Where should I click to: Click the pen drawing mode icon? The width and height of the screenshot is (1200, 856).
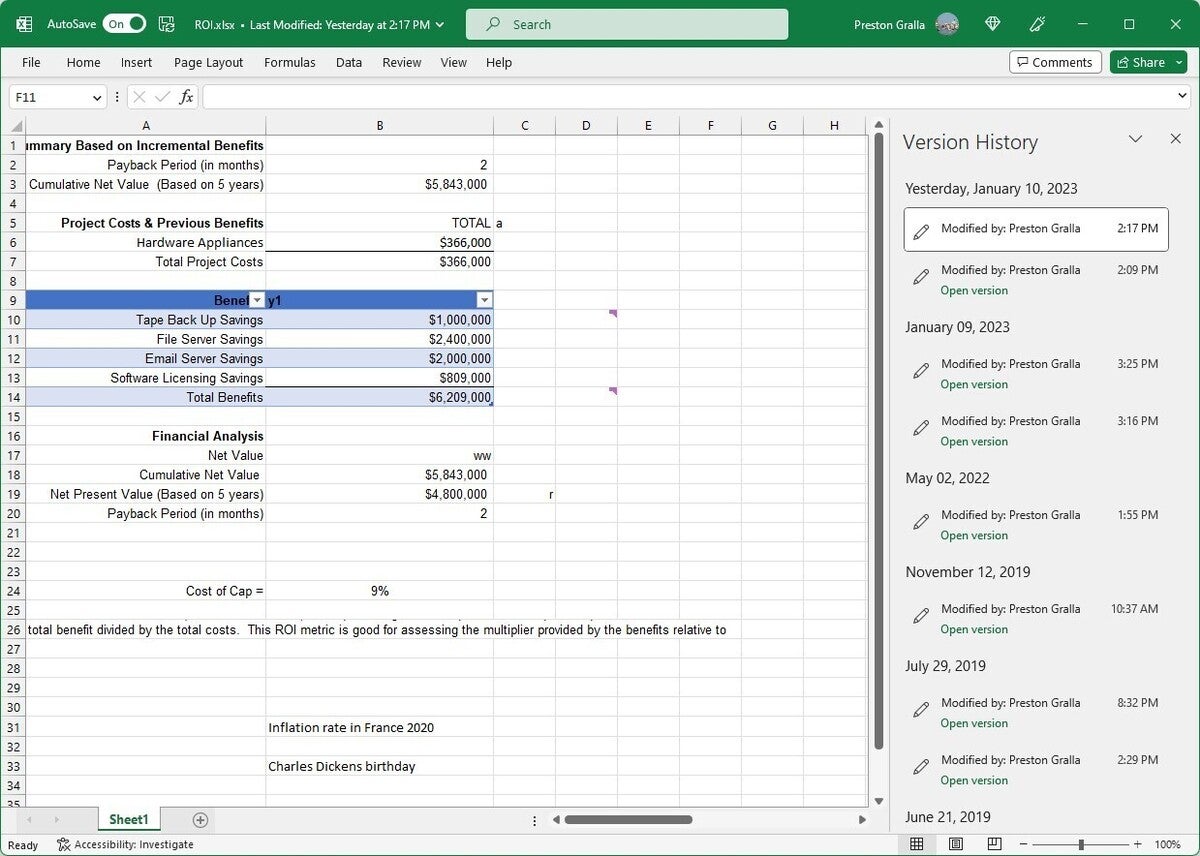1038,24
